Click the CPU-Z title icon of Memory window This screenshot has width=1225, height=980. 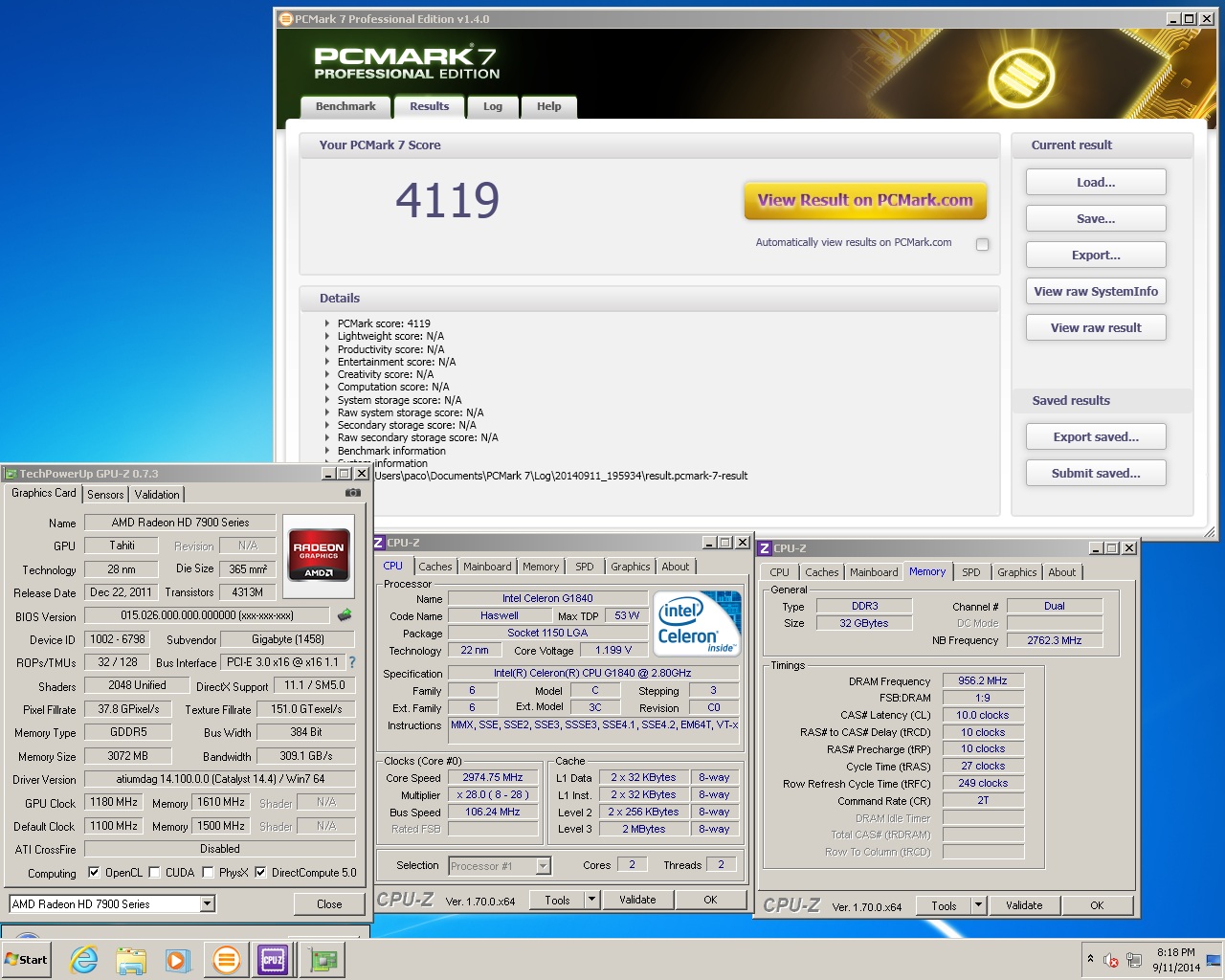pyautogui.click(x=765, y=548)
